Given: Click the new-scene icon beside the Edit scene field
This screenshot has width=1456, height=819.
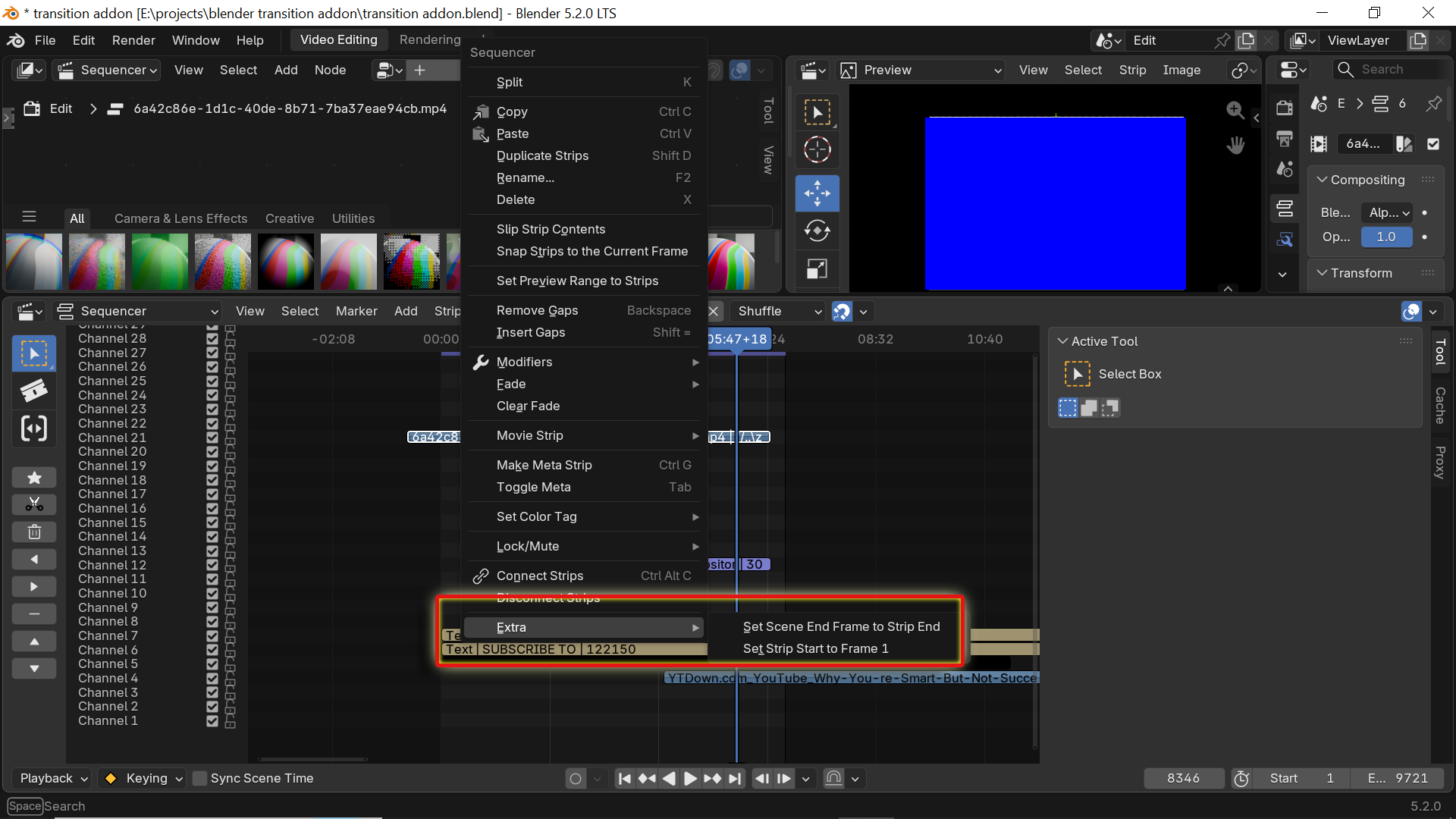Looking at the screenshot, I should (1246, 40).
